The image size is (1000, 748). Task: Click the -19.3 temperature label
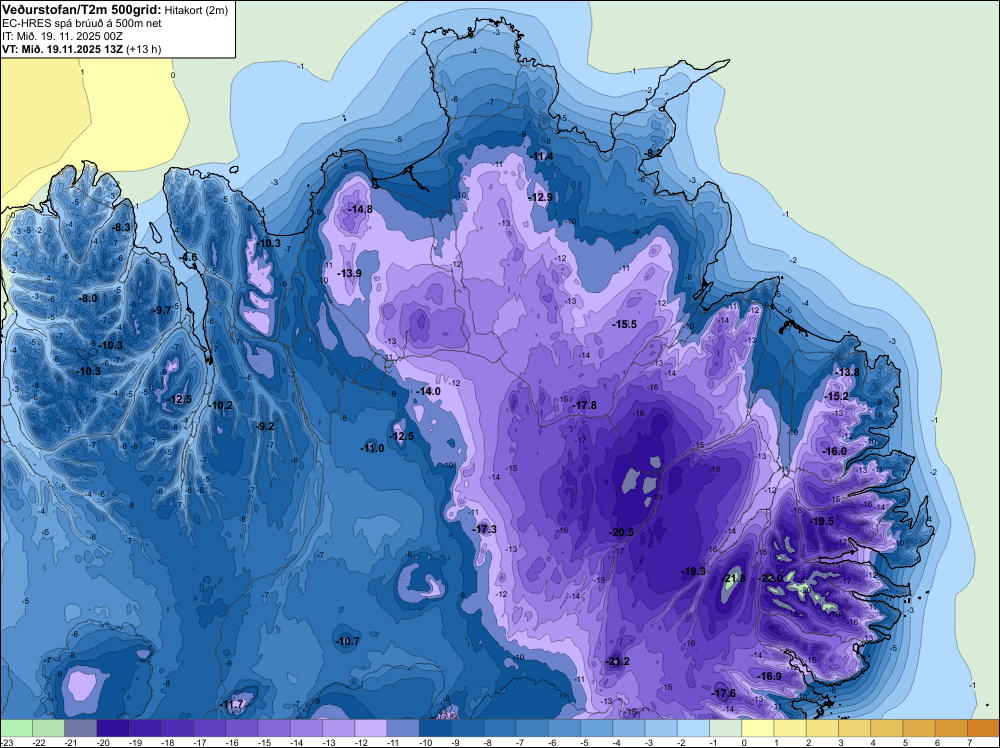pyautogui.click(x=693, y=571)
